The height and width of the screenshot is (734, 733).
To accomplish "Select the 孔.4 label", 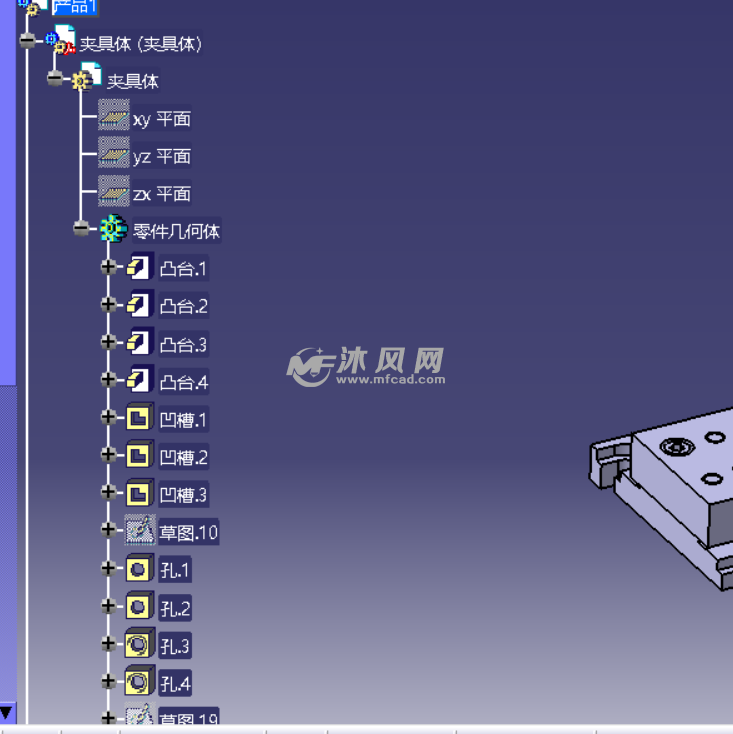I will click(x=175, y=684).
